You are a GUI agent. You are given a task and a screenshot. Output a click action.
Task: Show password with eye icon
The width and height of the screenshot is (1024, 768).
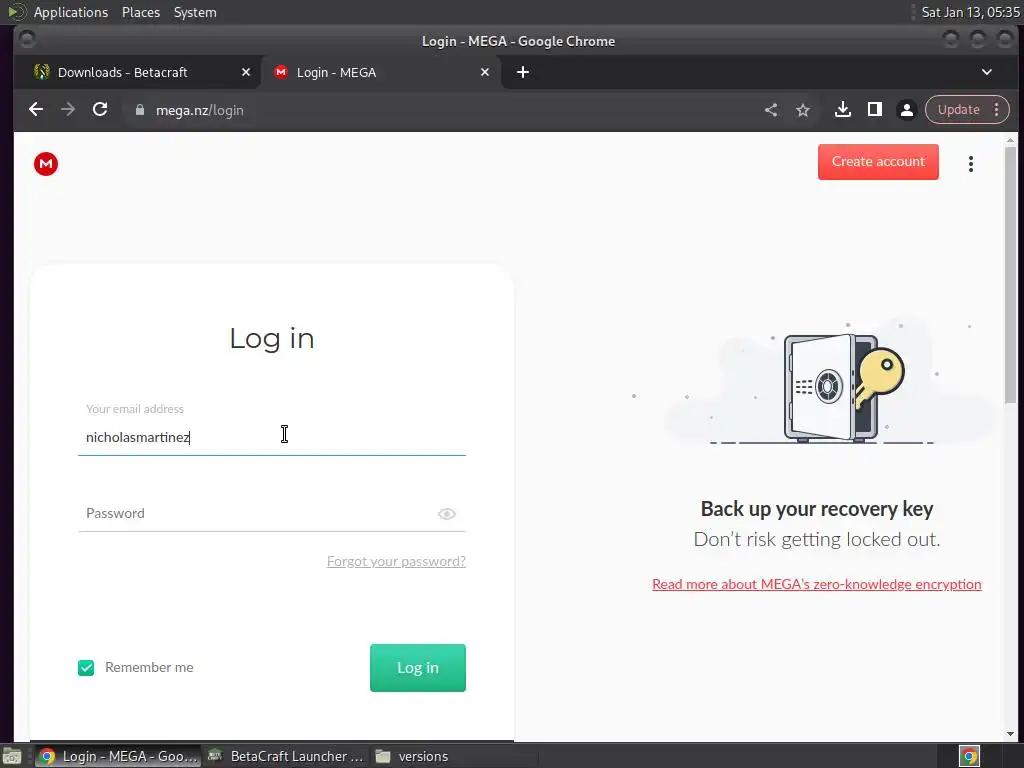447,514
